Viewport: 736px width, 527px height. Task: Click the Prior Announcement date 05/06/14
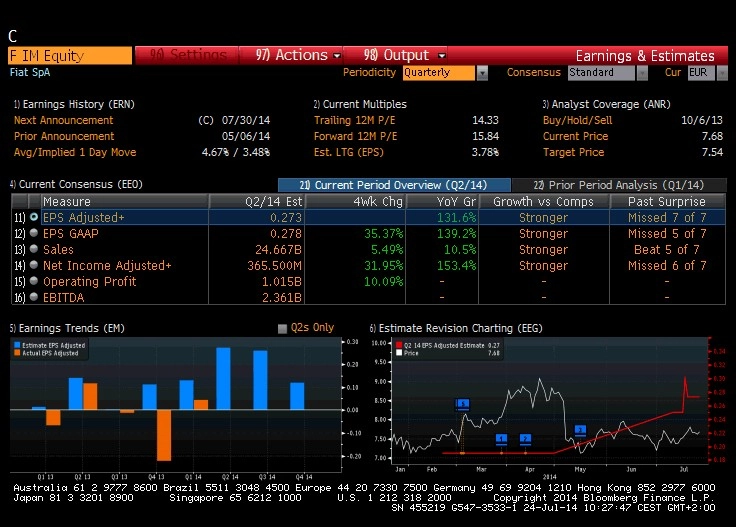coord(246,136)
